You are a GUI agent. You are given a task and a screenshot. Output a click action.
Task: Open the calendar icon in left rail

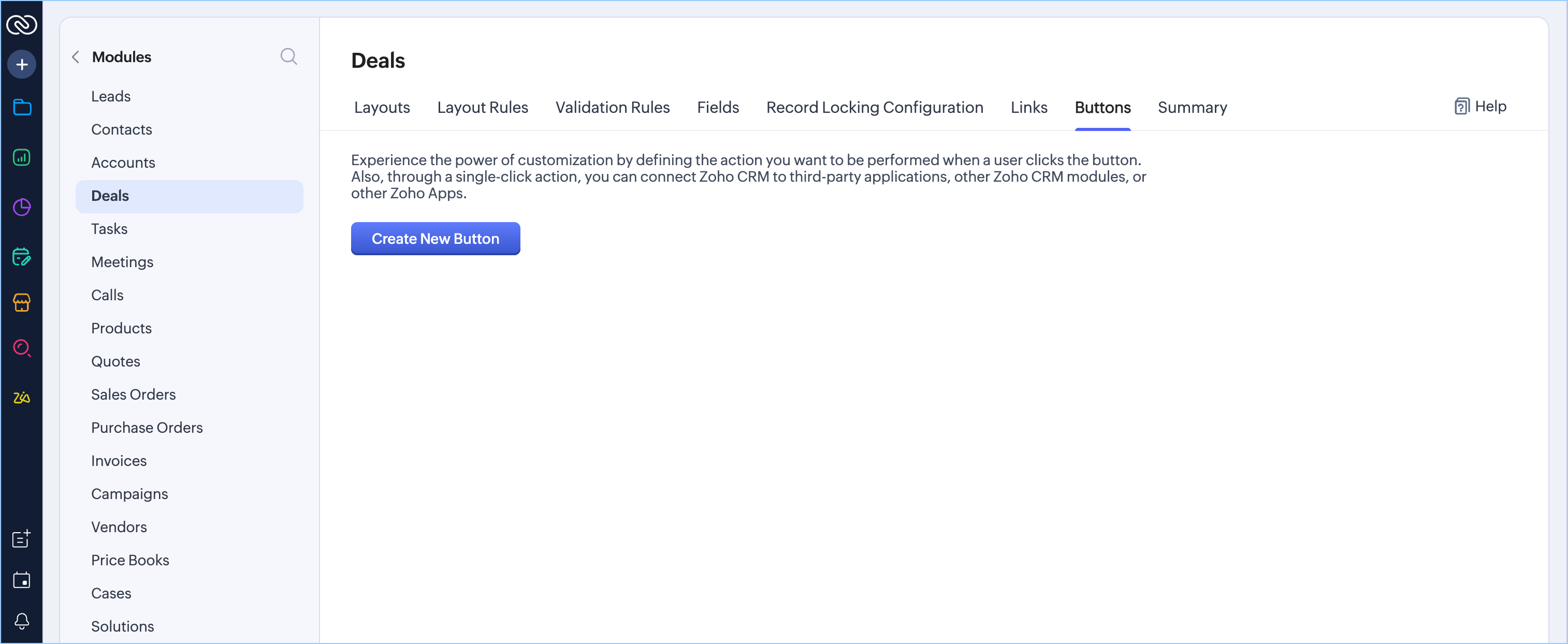[x=22, y=580]
